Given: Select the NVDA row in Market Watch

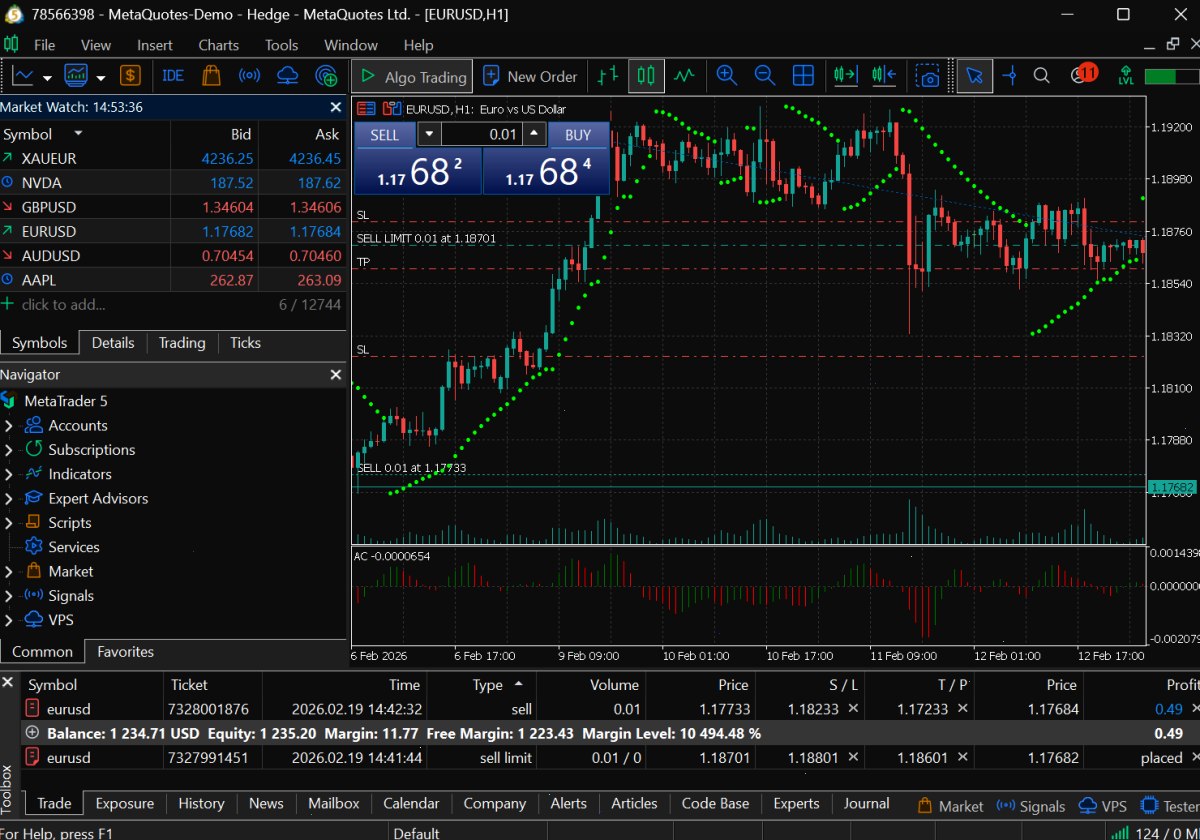Looking at the screenshot, I should (x=173, y=183).
